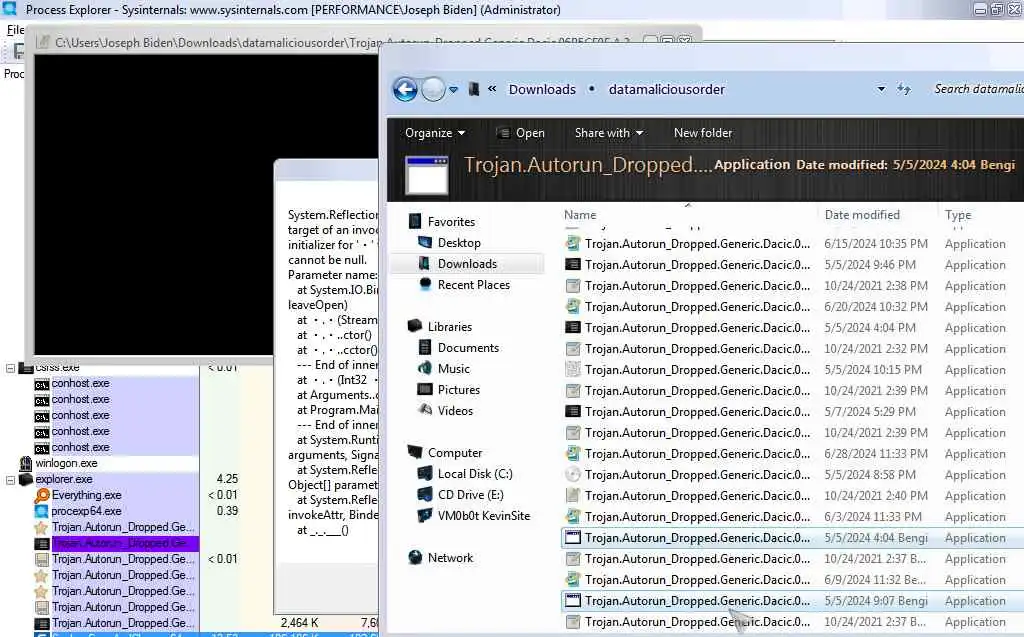Click the refresh icon beside address bar
Screen dimensions: 1024x637
(904, 89)
